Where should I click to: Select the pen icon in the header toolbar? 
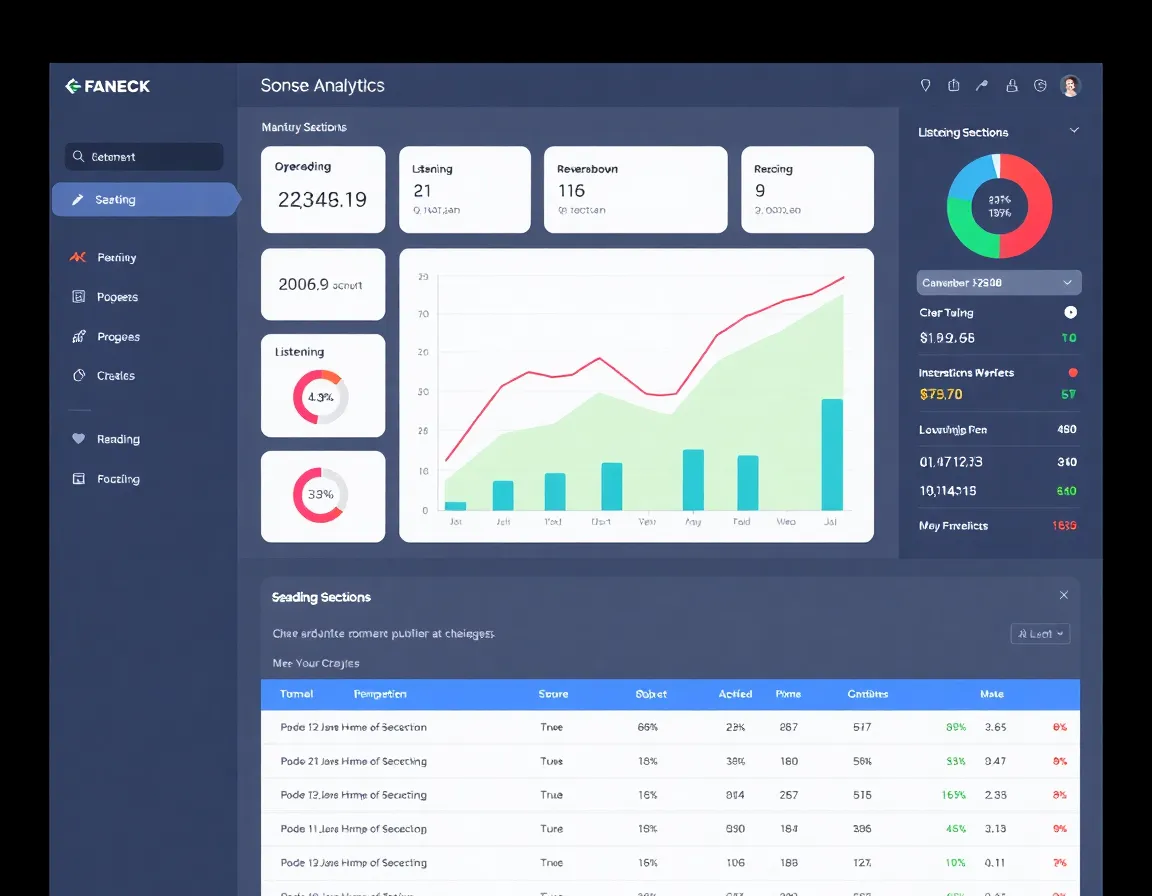click(982, 85)
